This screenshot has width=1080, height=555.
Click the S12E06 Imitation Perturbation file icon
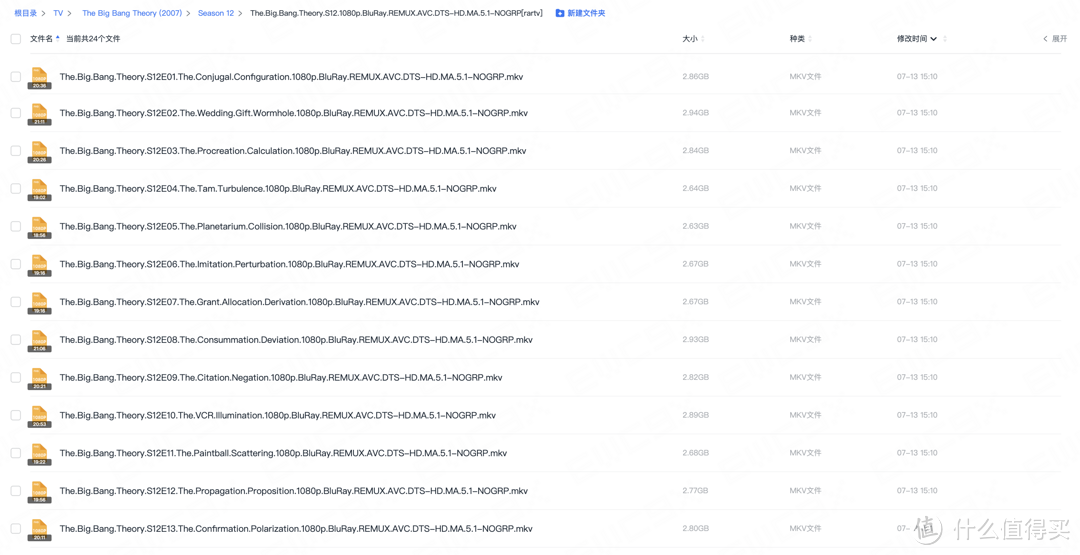pos(39,266)
